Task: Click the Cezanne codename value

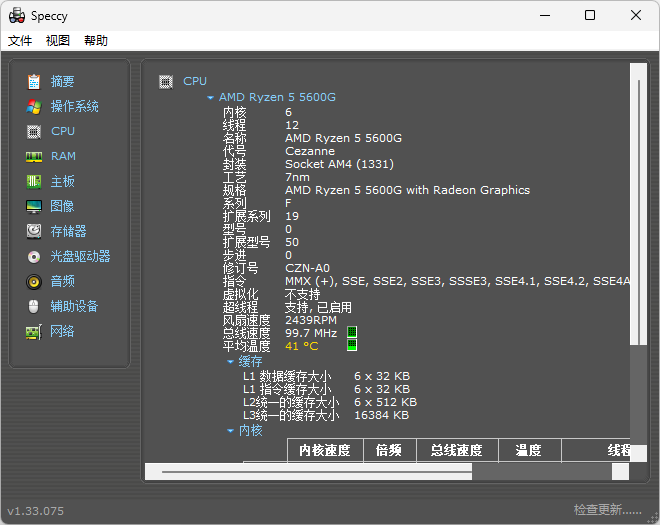Action: [x=310, y=151]
